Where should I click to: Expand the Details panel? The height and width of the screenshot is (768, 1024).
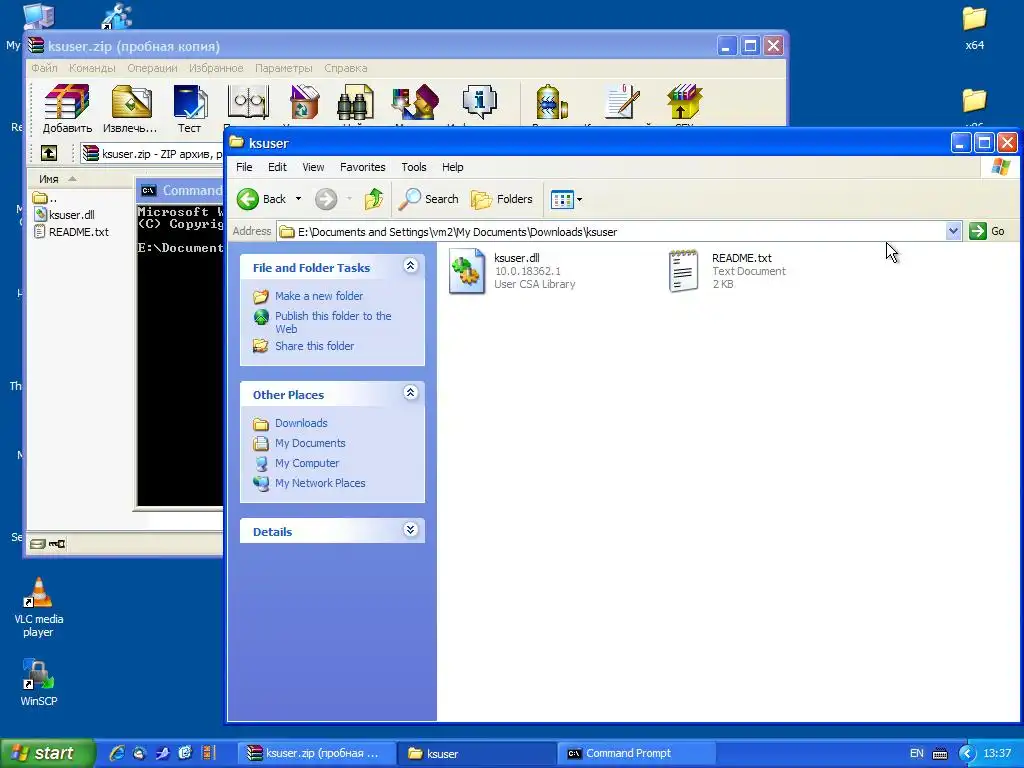[x=411, y=530]
